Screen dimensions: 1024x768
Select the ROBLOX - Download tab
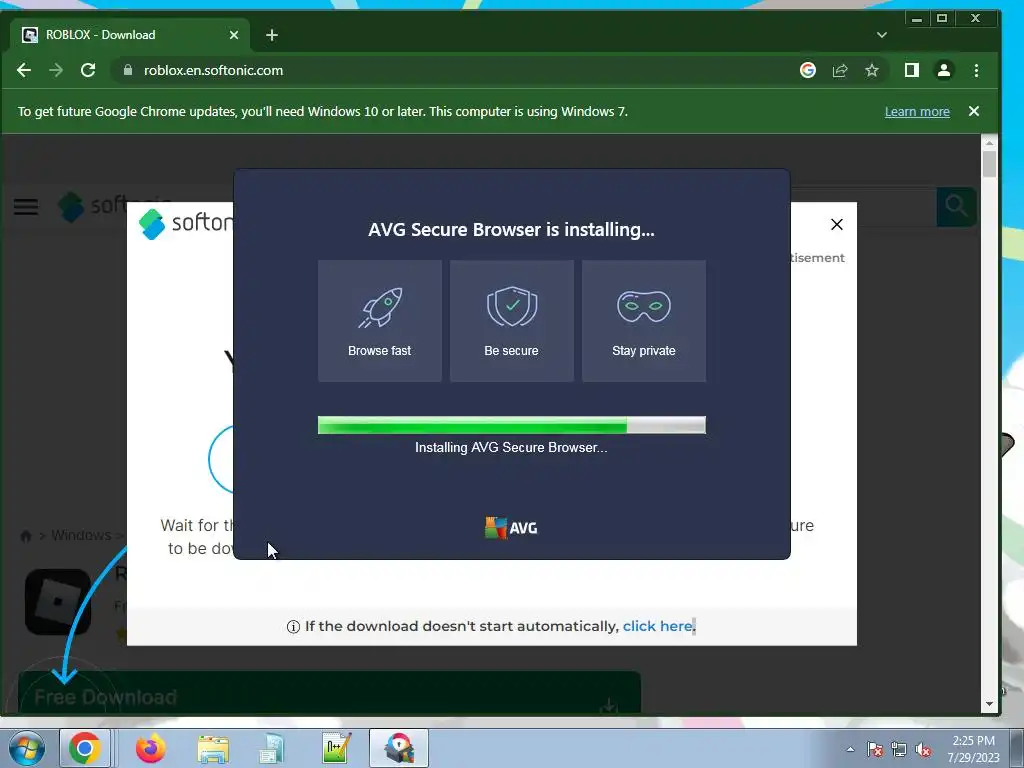pyautogui.click(x=129, y=35)
